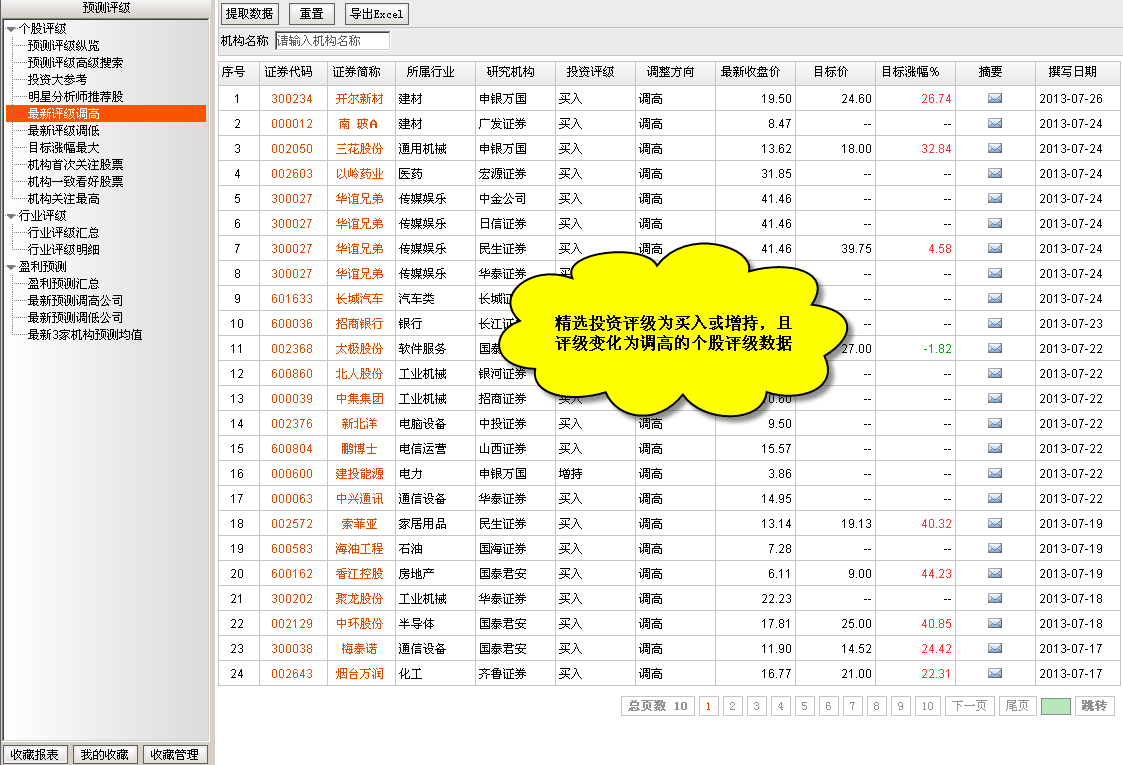Click the green page number jump box
This screenshot has width=1123, height=765.
click(1055, 706)
